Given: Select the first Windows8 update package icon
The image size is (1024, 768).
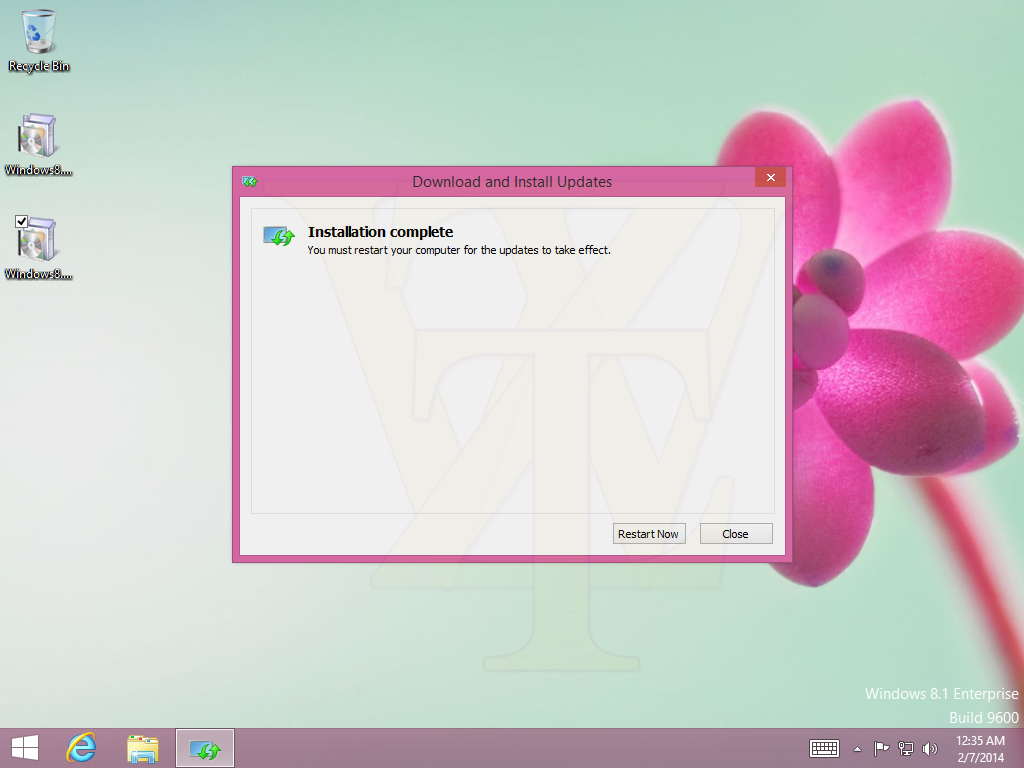Looking at the screenshot, I should [x=38, y=144].
